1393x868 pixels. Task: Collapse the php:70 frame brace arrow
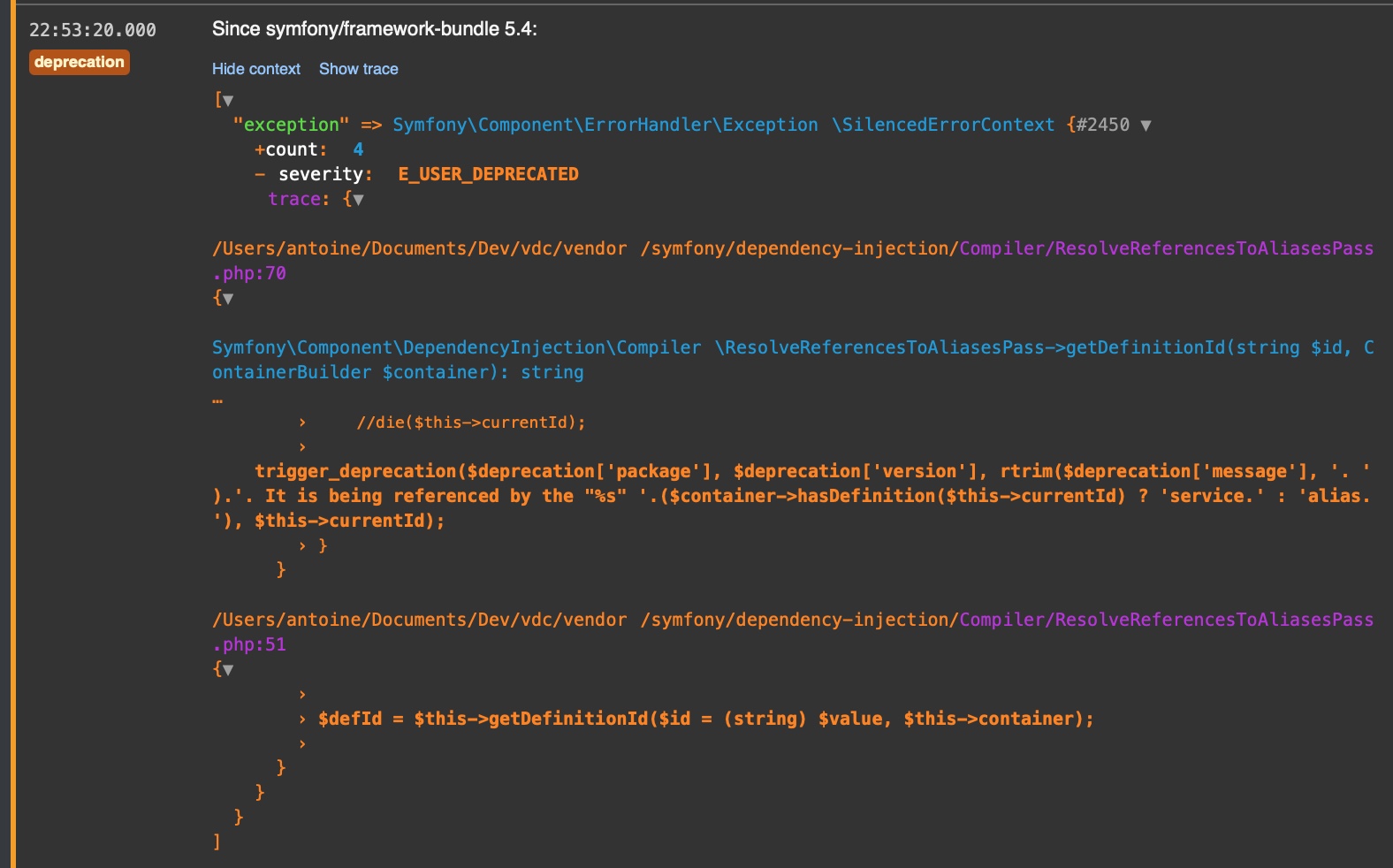tap(228, 299)
